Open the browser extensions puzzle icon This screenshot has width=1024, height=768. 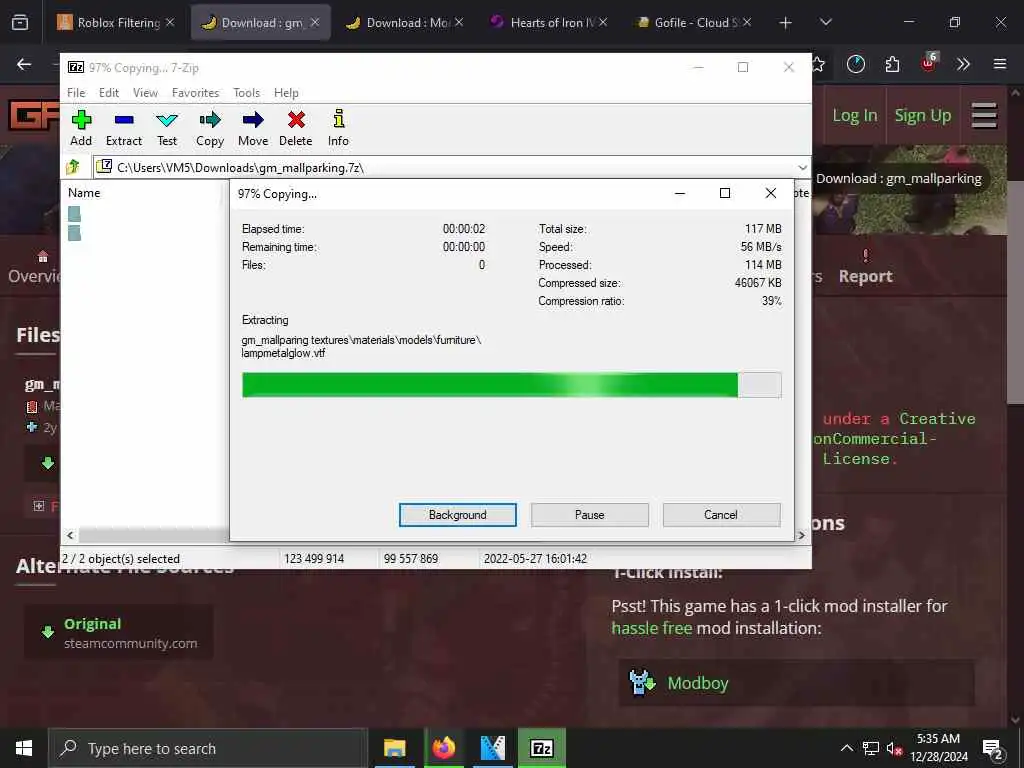point(892,64)
